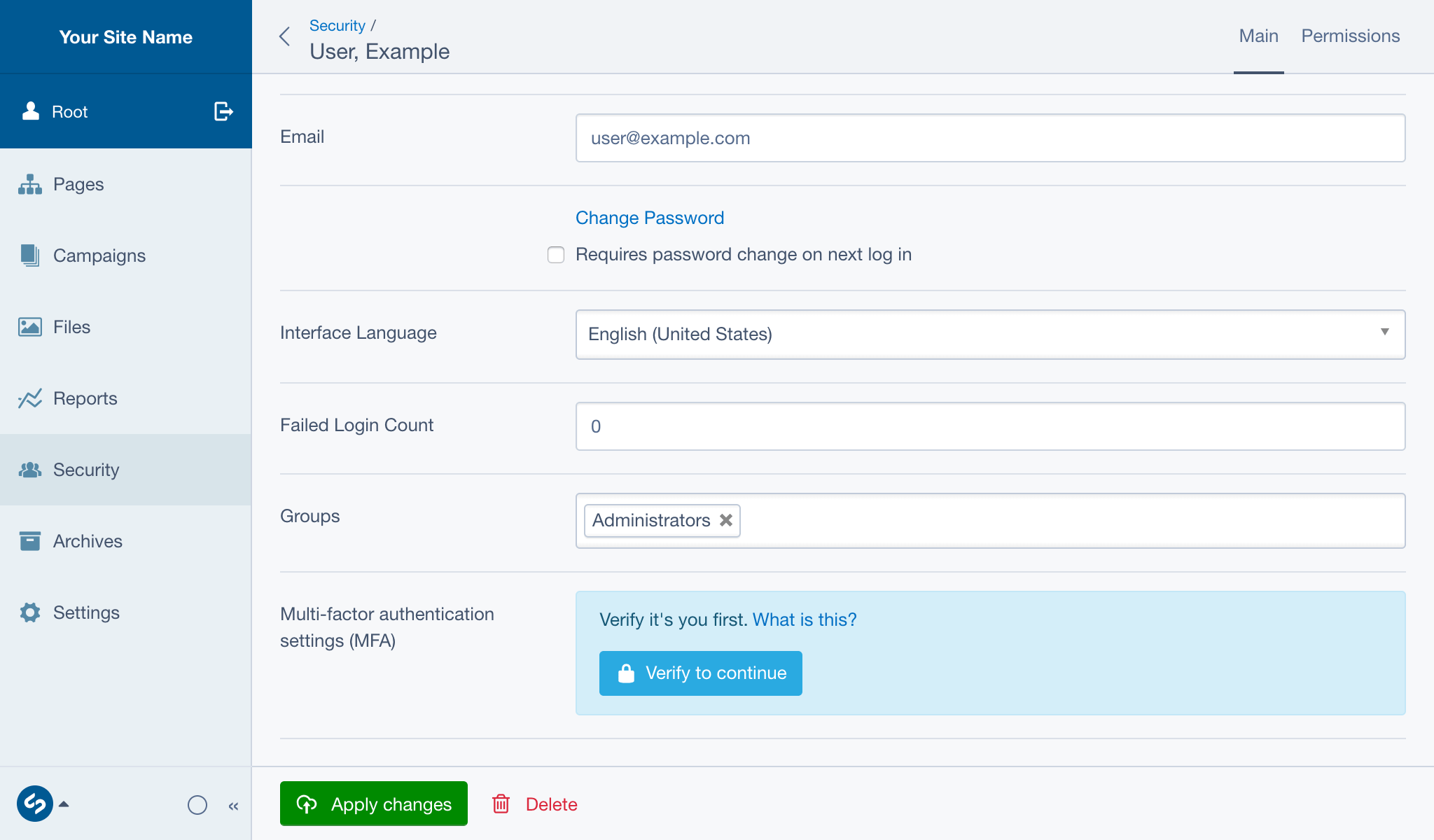The image size is (1434, 840).
Task: Remove Administrators from Groups
Action: (725, 520)
